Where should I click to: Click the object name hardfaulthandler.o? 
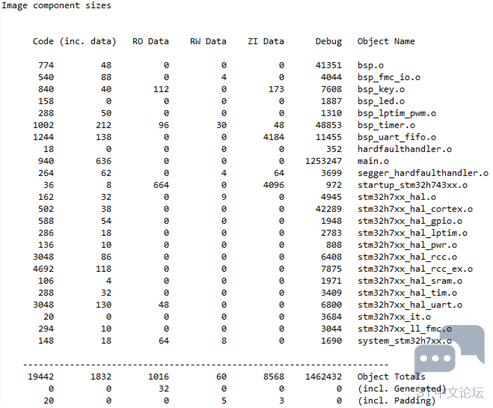[x=405, y=149]
